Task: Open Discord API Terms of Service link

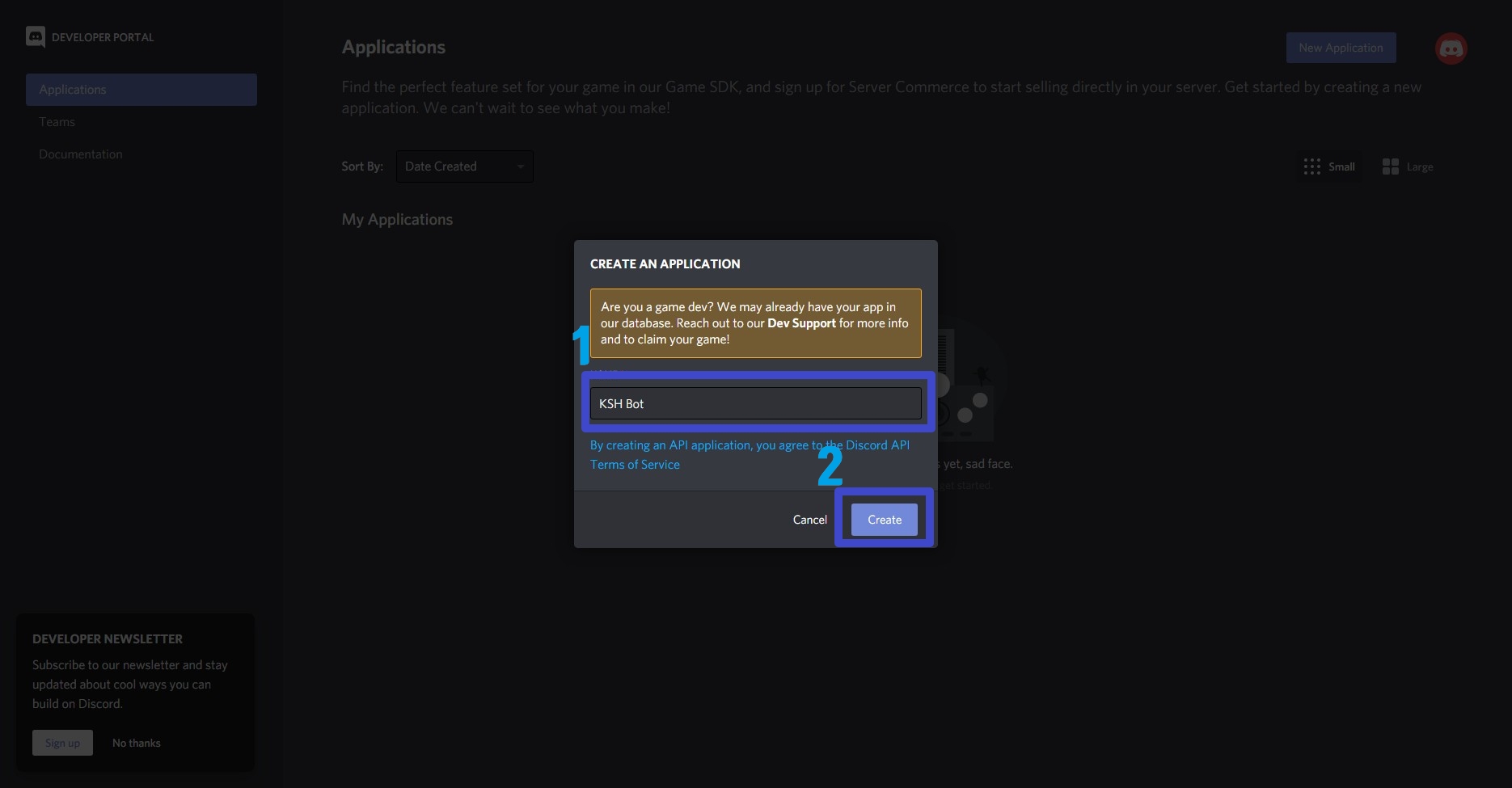Action: 750,455
